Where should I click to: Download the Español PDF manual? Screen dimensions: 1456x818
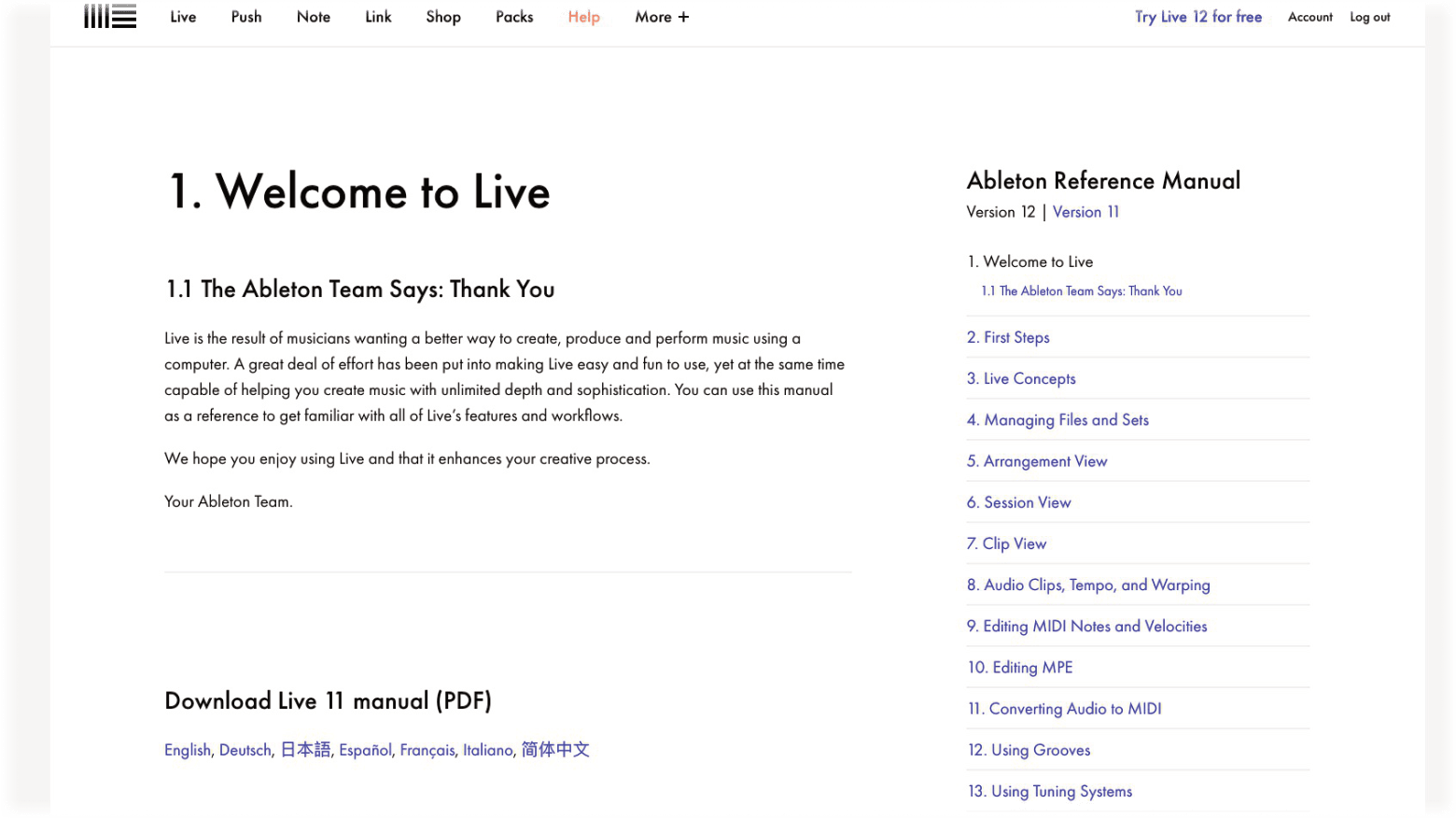[x=365, y=750]
